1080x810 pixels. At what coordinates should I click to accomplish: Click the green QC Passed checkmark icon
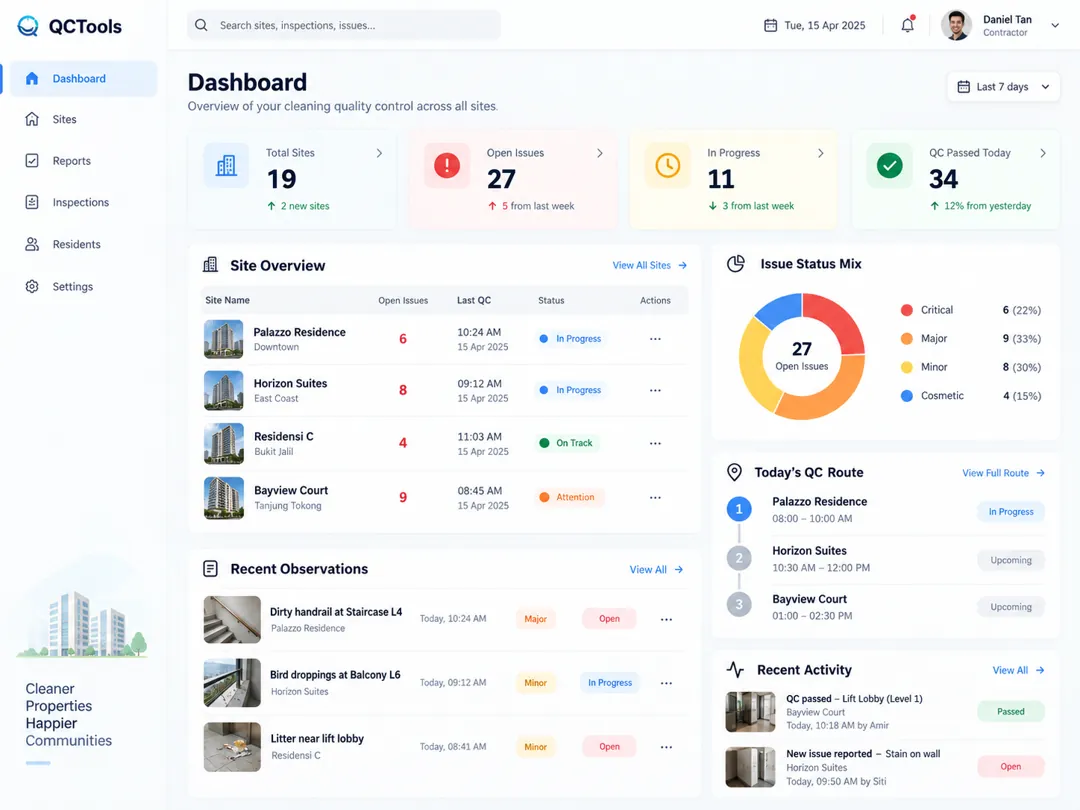tap(889, 165)
